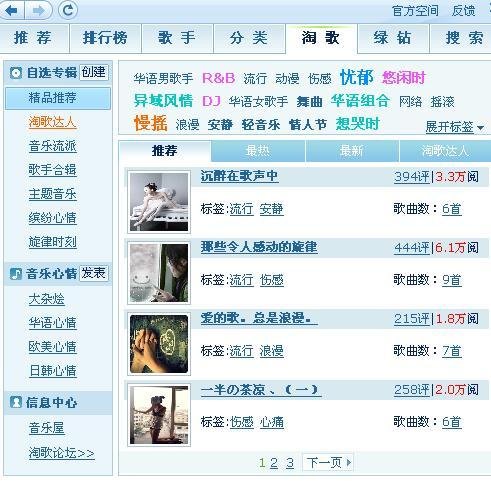Image resolution: width=491 pixels, height=481 pixels.
Task: Open album thumbnail for 爱的歌。总是浪漫。
Action: (159, 344)
